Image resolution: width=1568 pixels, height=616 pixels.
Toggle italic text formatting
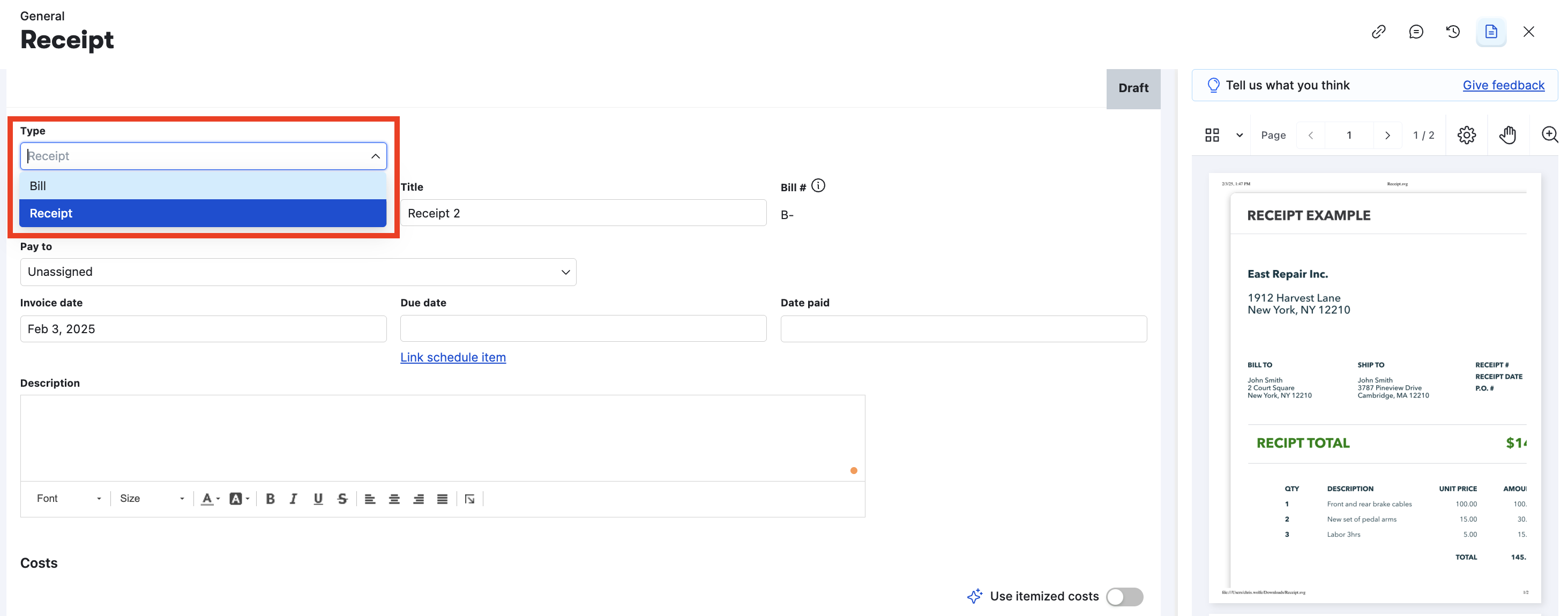pyautogui.click(x=293, y=499)
